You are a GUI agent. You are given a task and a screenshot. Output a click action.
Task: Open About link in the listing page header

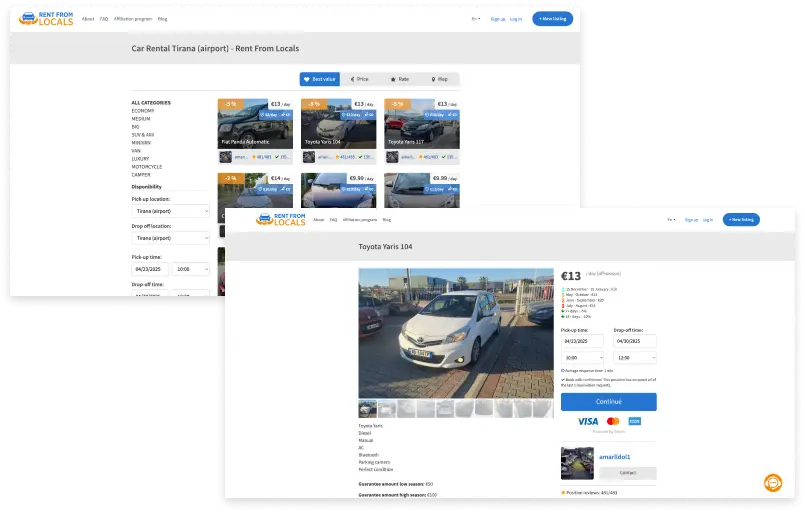point(88,19)
